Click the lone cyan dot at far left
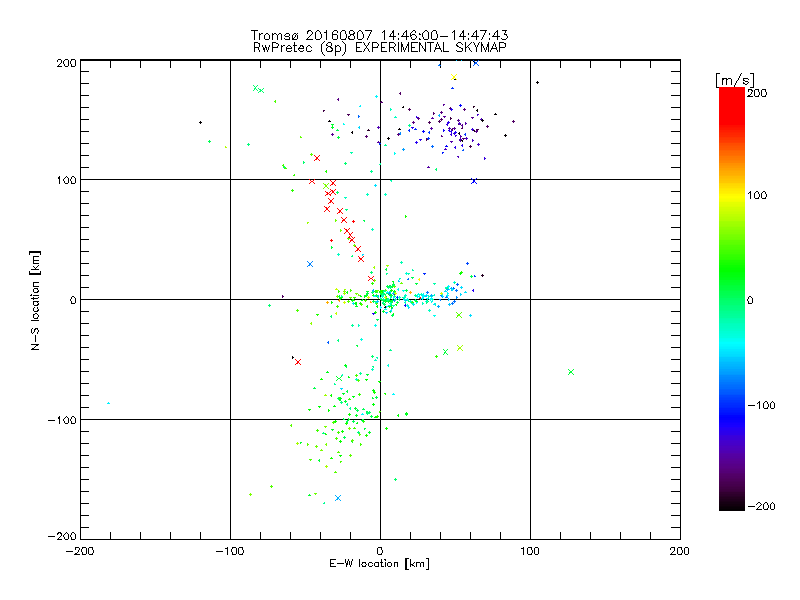 coord(108,403)
